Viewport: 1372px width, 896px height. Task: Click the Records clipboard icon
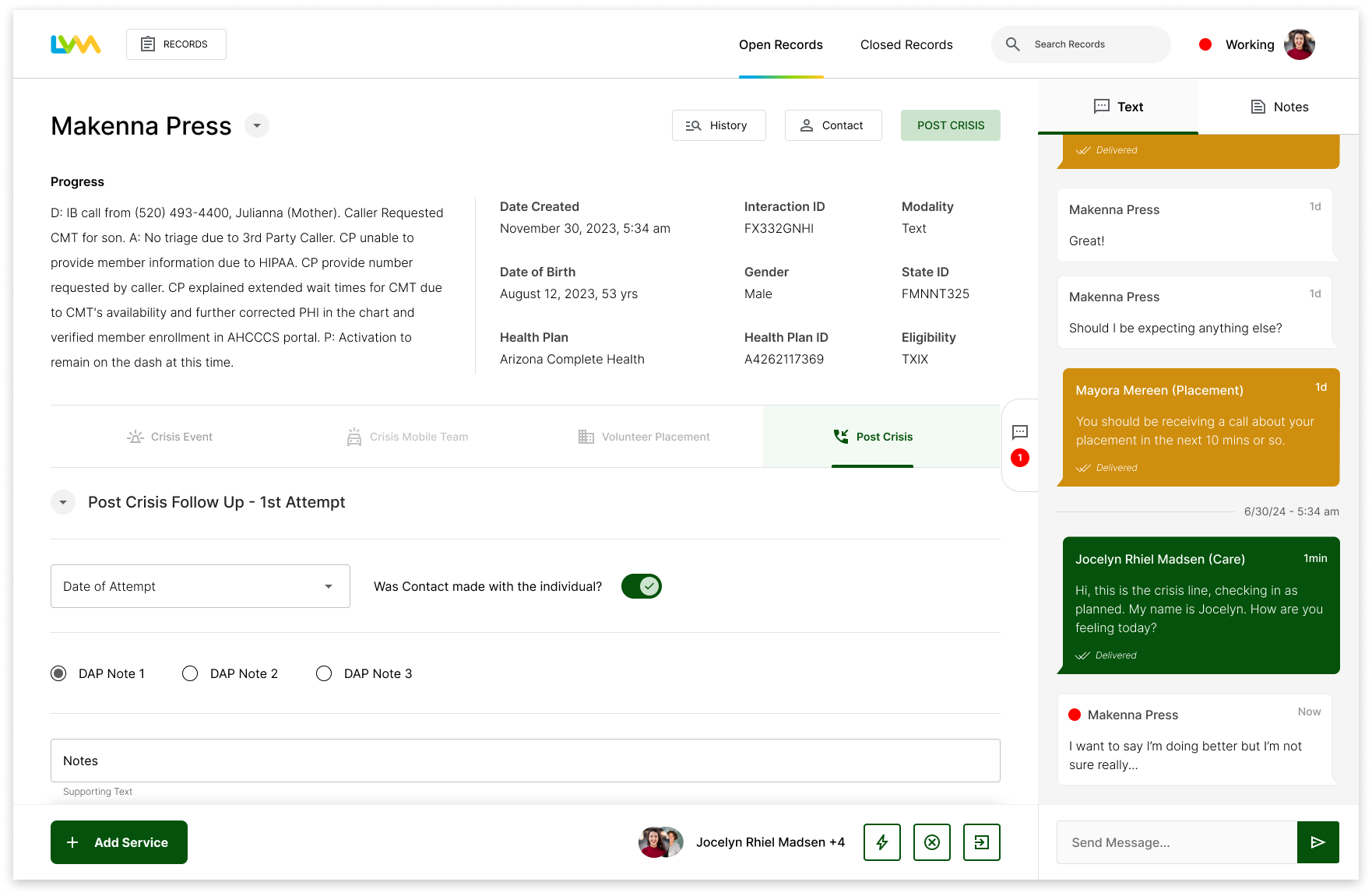tap(148, 44)
